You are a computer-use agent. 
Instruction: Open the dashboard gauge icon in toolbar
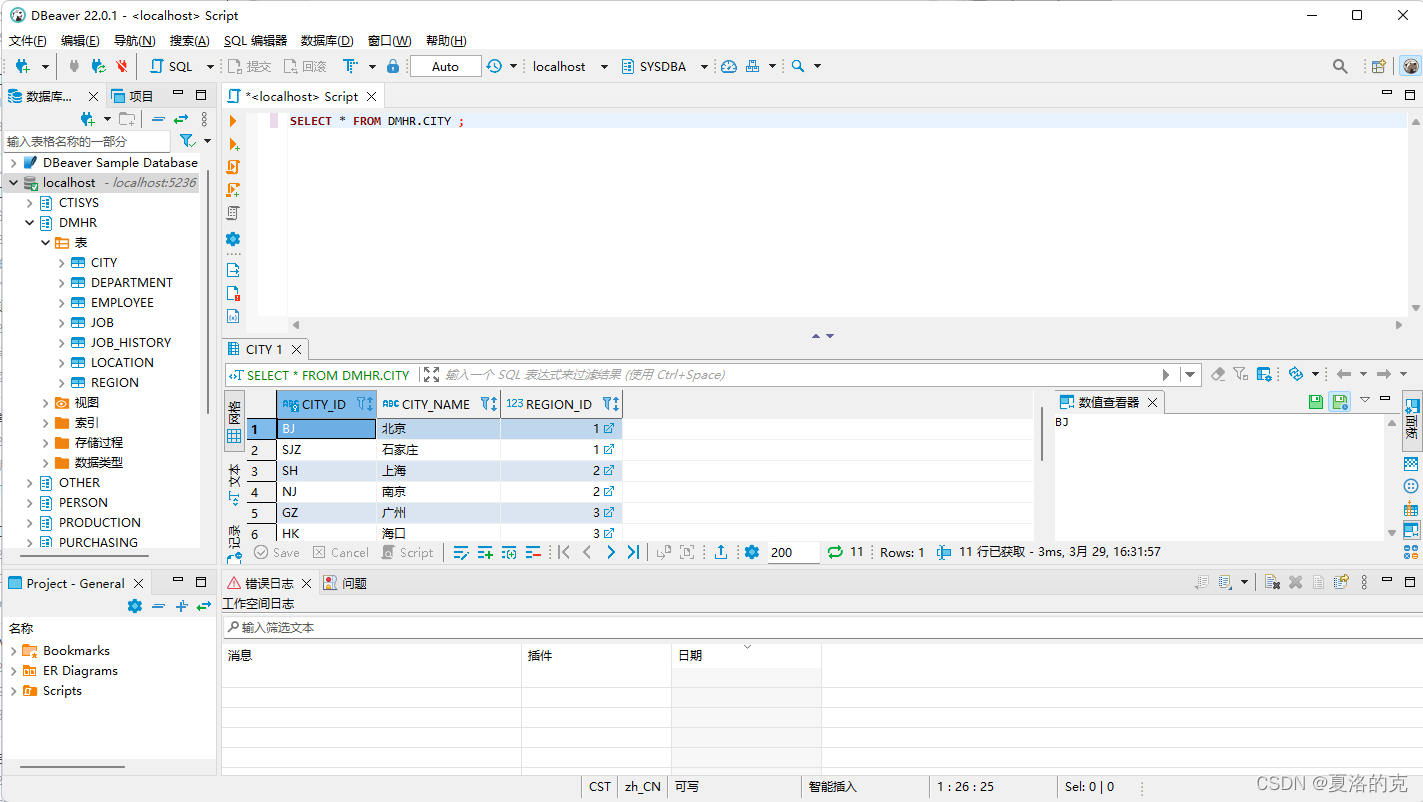point(729,66)
